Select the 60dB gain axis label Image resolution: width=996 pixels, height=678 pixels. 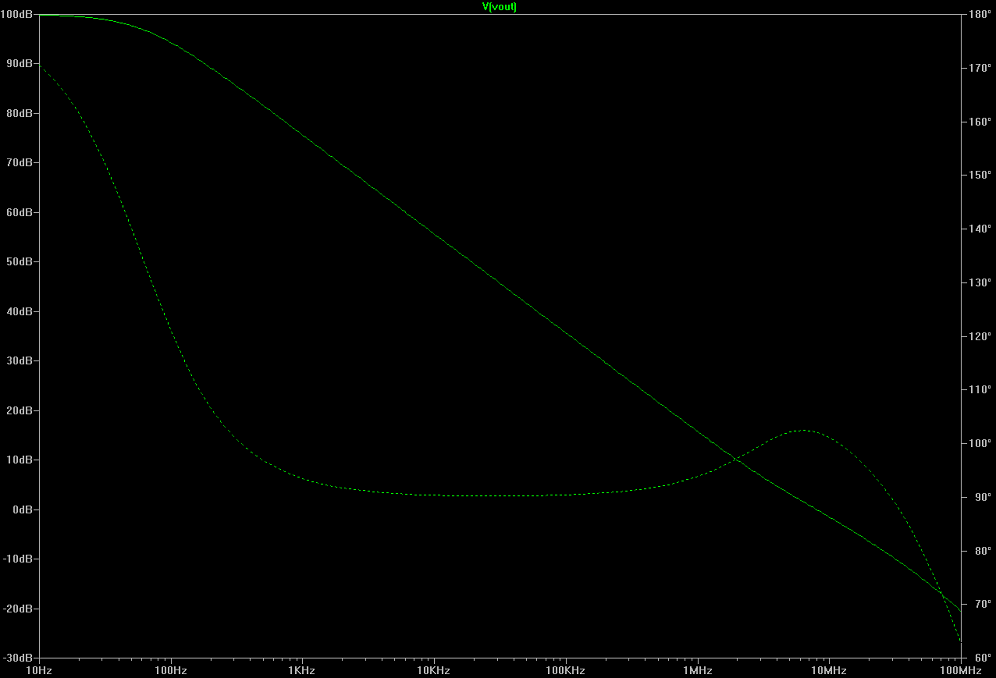pos(19,212)
